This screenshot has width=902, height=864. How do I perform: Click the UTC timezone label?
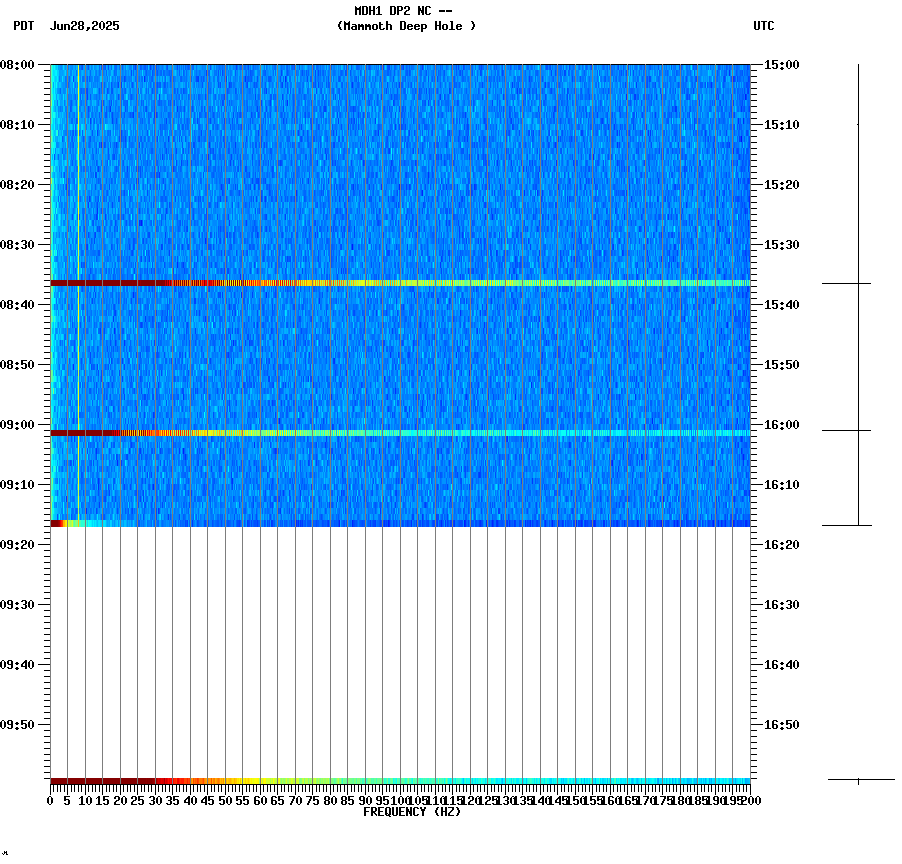(x=764, y=27)
